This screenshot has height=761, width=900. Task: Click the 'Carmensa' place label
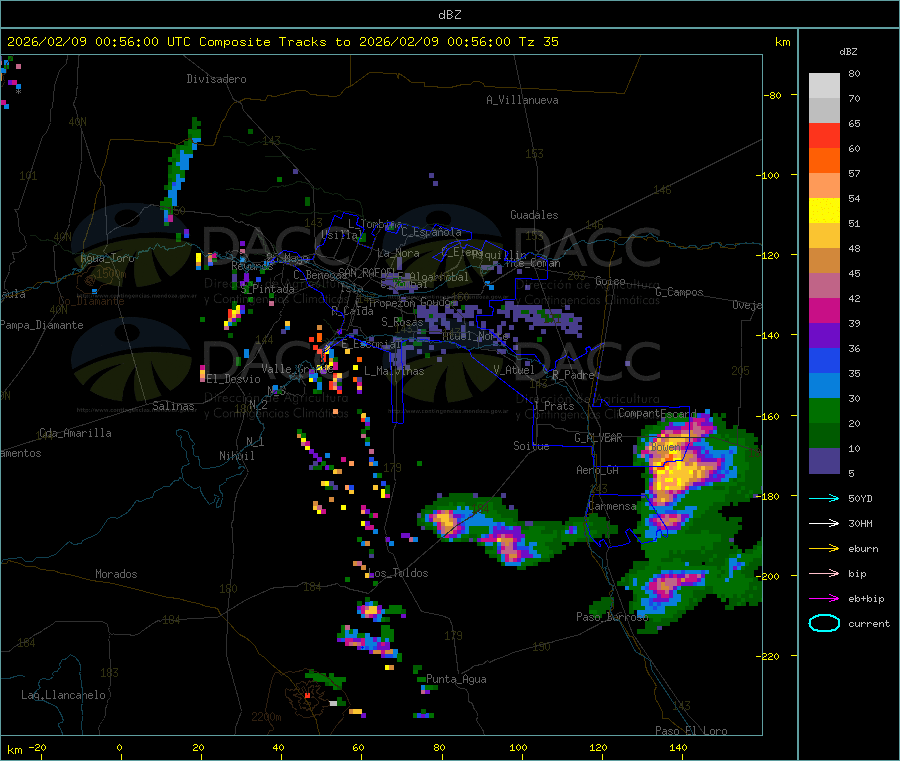[x=612, y=506]
